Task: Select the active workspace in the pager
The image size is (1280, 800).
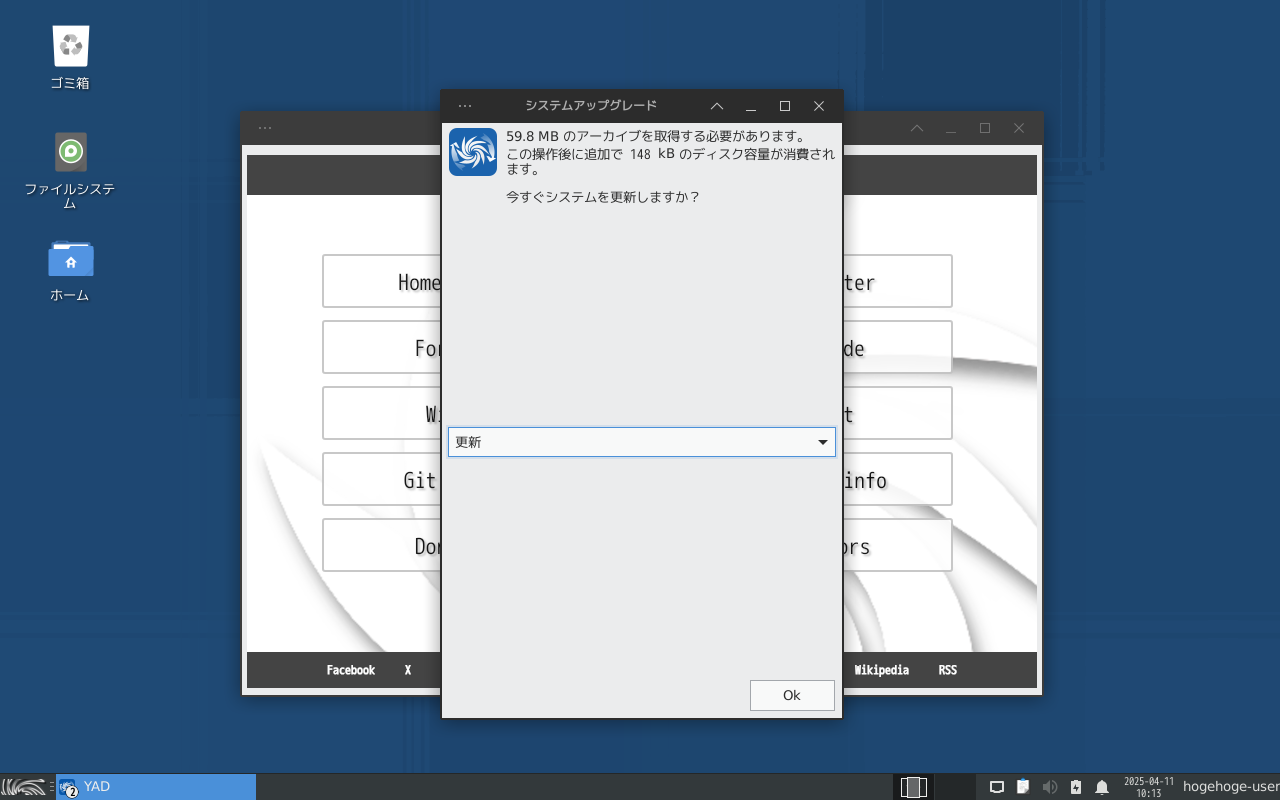Action: pos(914,787)
